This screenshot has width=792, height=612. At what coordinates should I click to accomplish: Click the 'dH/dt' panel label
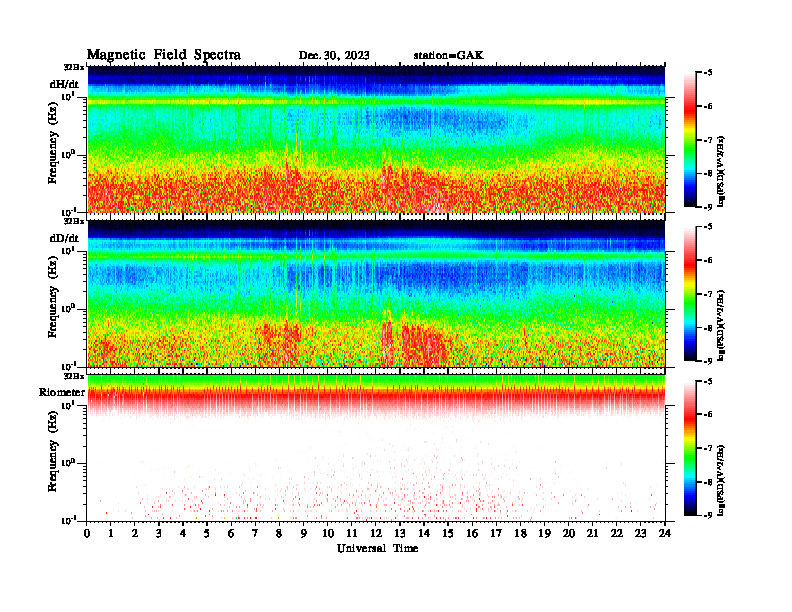pyautogui.click(x=64, y=84)
